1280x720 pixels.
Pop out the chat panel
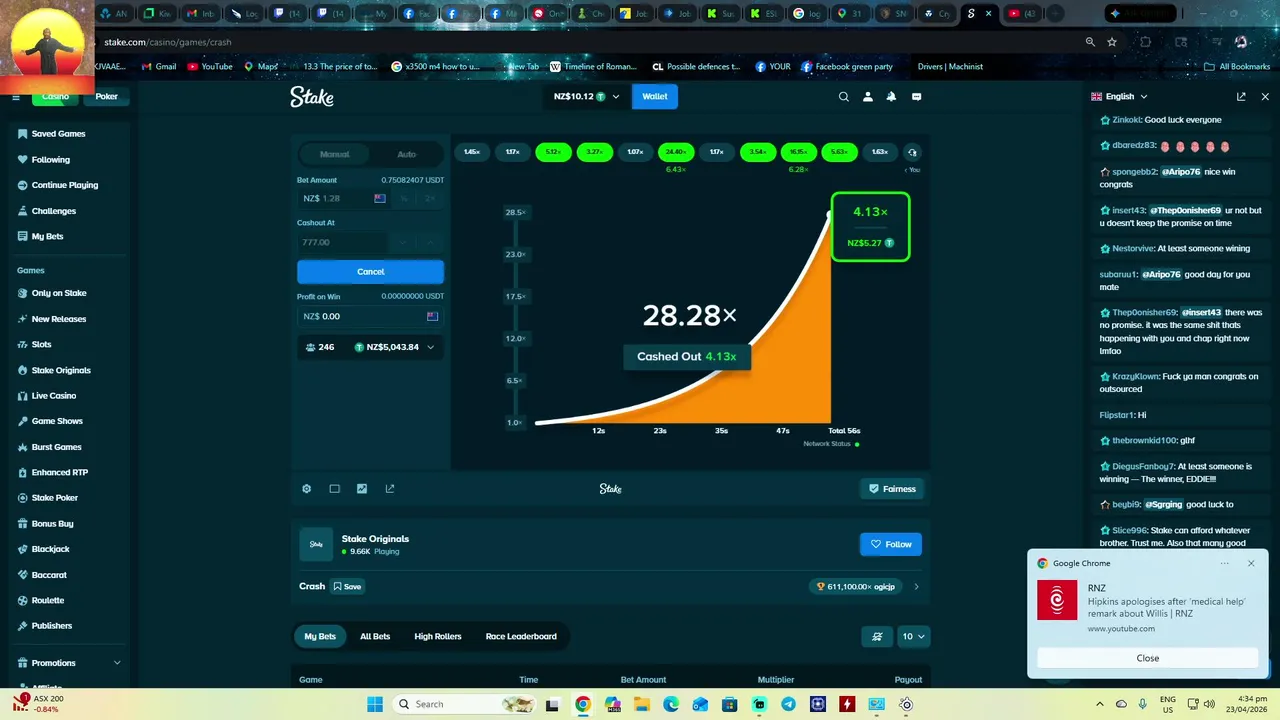click(x=1241, y=97)
